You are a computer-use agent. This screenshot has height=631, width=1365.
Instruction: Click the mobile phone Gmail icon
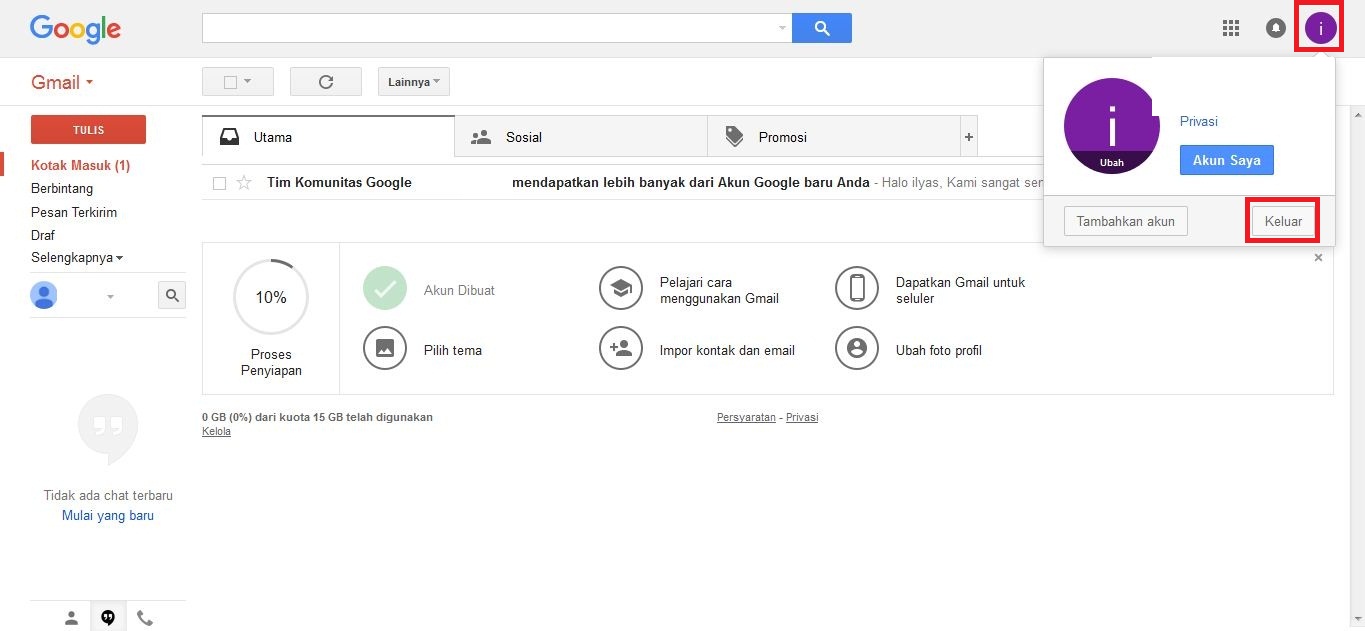click(x=857, y=289)
